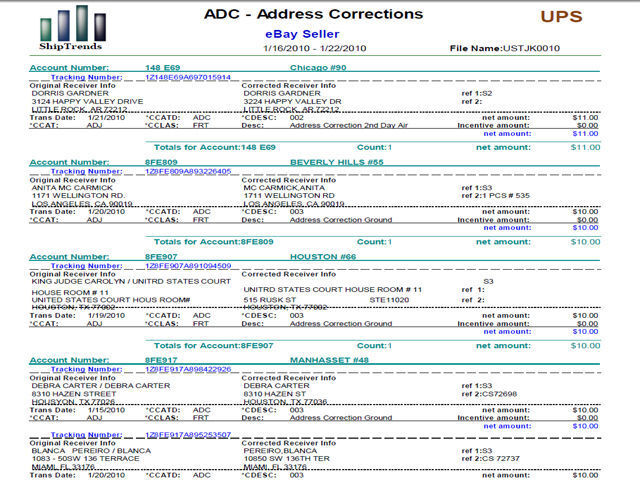Select account number 8FE907 header value
Screen dimensions: 640x480
pos(161,257)
